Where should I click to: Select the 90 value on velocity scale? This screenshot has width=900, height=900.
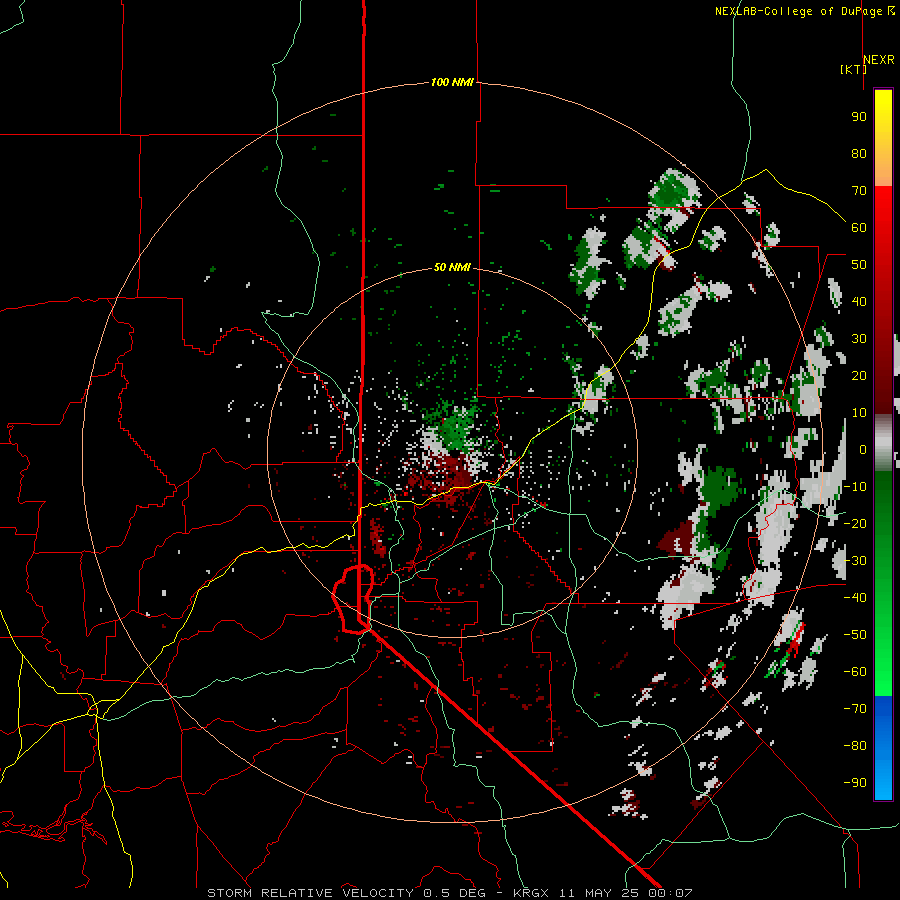pyautogui.click(x=859, y=117)
